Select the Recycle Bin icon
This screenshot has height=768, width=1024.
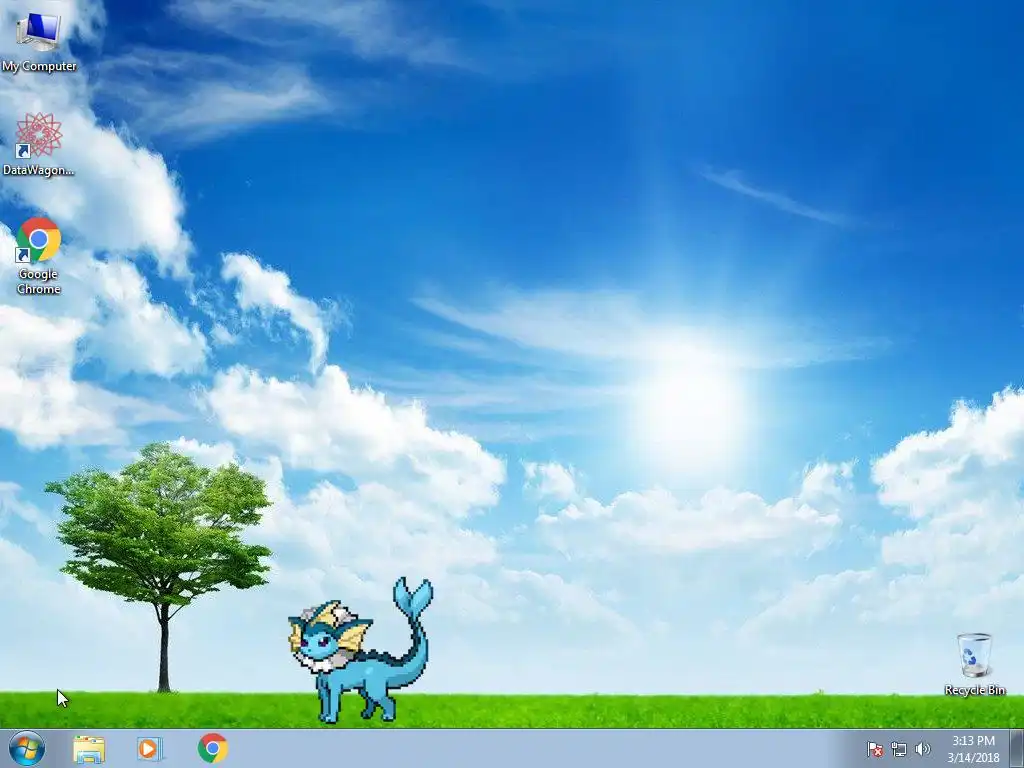pyautogui.click(x=974, y=664)
